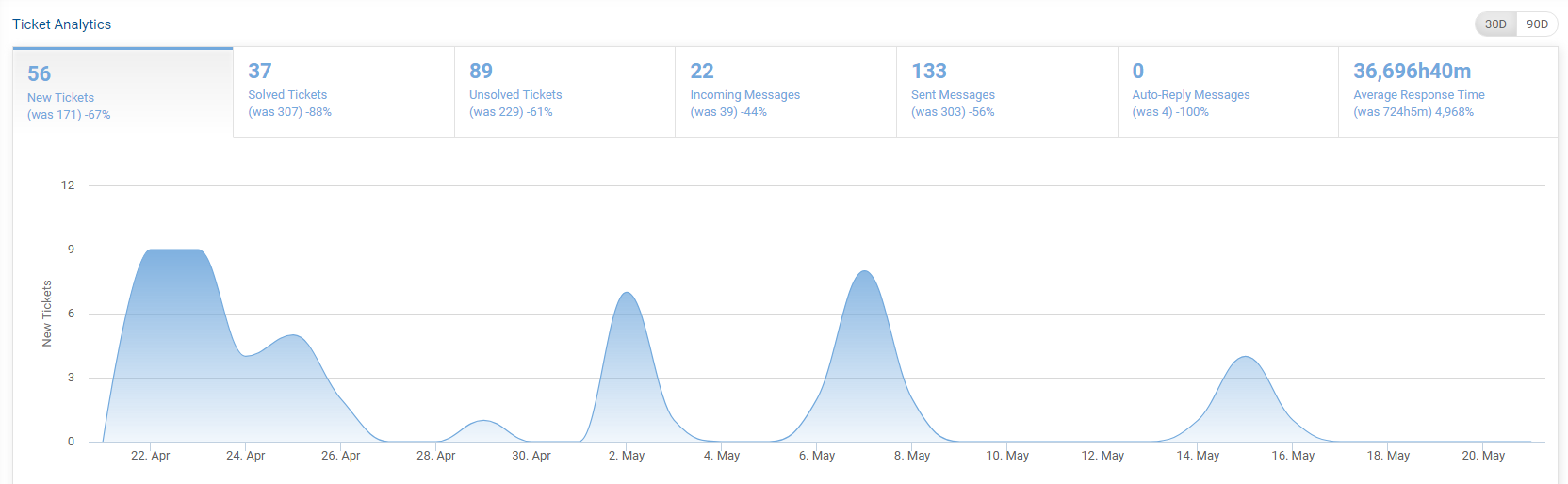Click the '22. Apr' axis label
Viewport: 1568px width, 484px height.
[151, 456]
